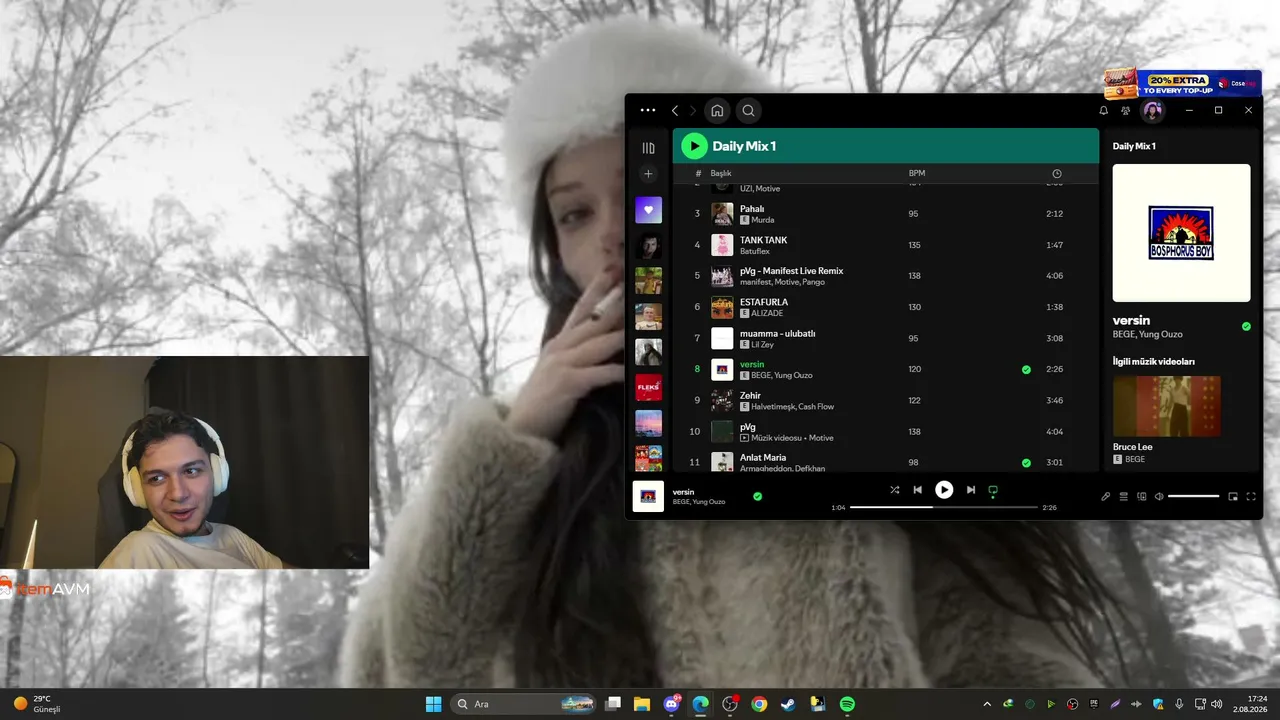Navigate back in Spotify
Screen dimensions: 1280x720
(x=675, y=110)
